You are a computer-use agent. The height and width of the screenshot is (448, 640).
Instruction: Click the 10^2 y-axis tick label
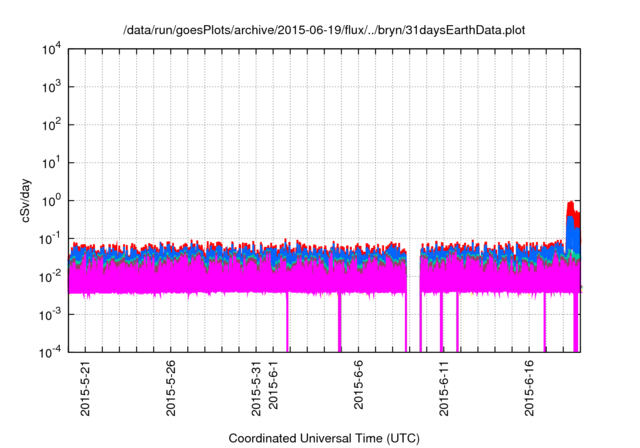[51, 125]
